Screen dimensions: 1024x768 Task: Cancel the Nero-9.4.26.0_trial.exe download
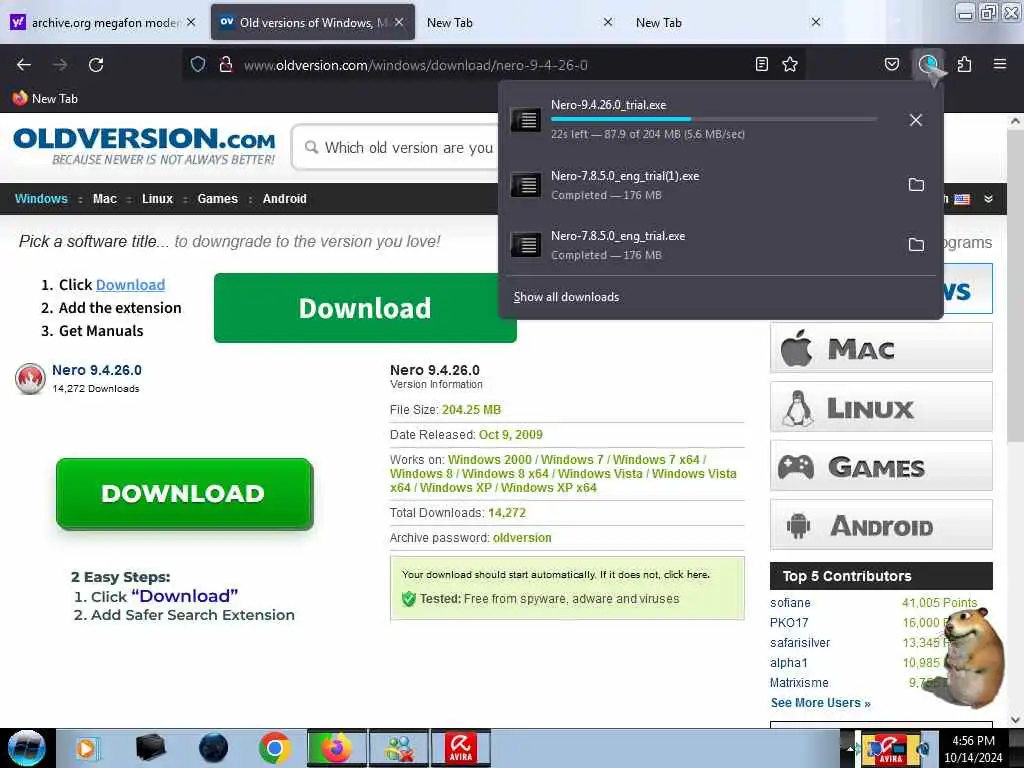point(916,120)
